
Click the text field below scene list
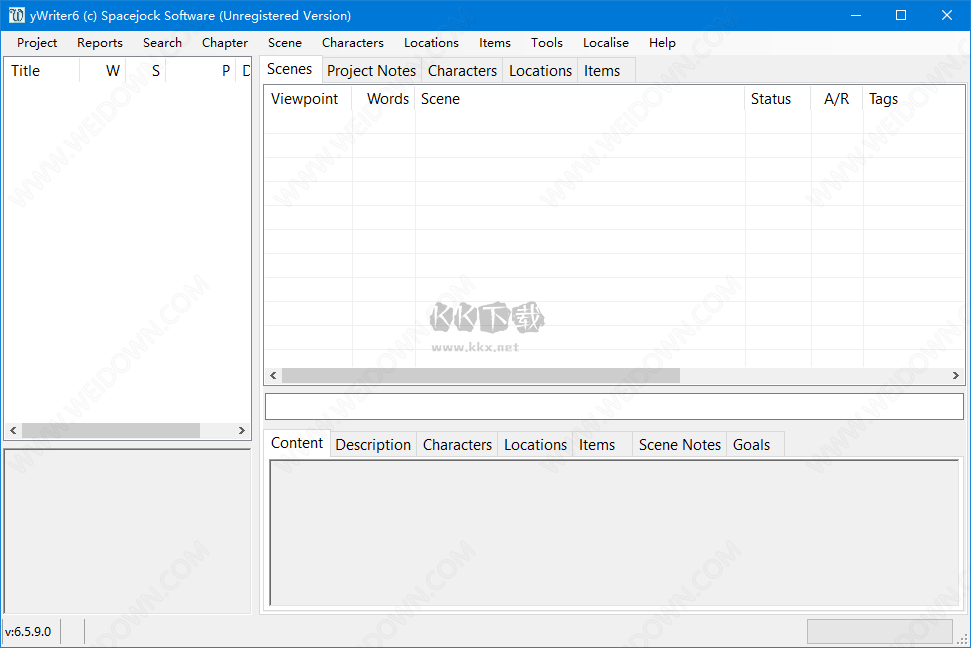613,407
